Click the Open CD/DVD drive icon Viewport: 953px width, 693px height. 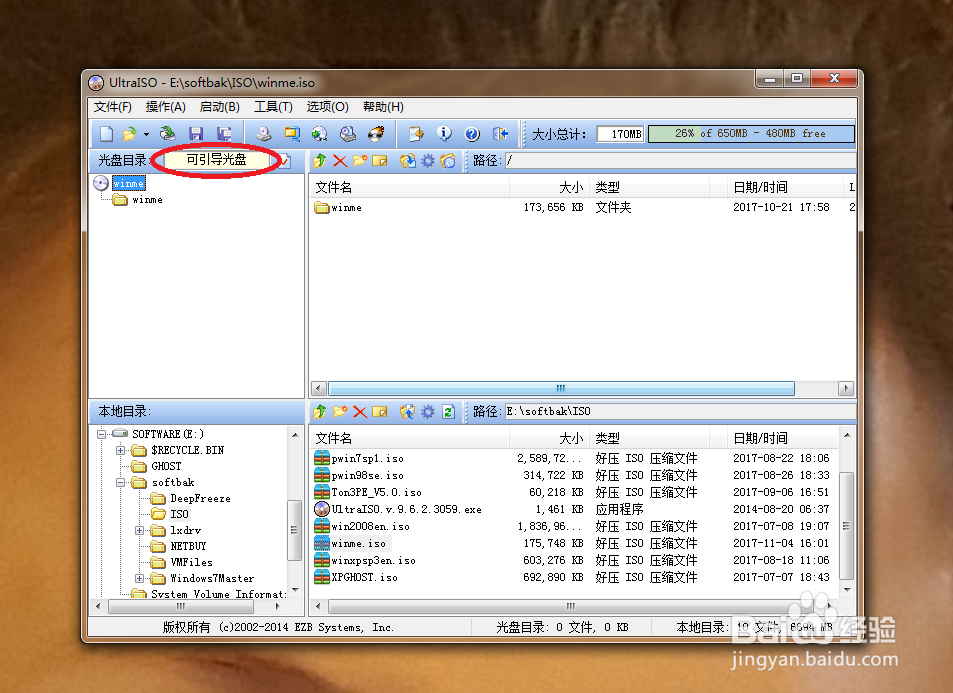pos(168,134)
